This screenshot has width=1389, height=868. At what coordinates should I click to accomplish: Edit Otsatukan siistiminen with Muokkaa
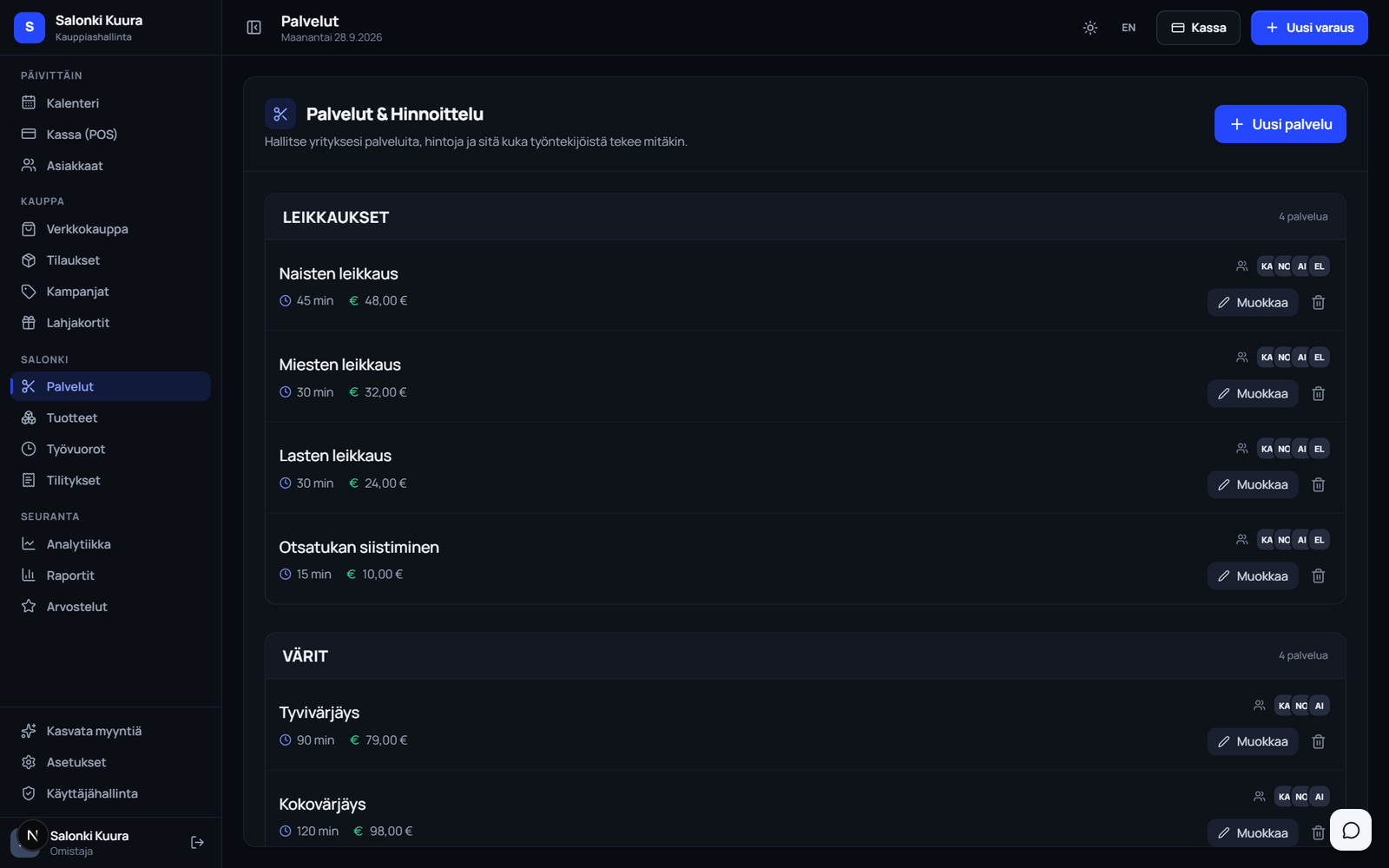click(1253, 576)
